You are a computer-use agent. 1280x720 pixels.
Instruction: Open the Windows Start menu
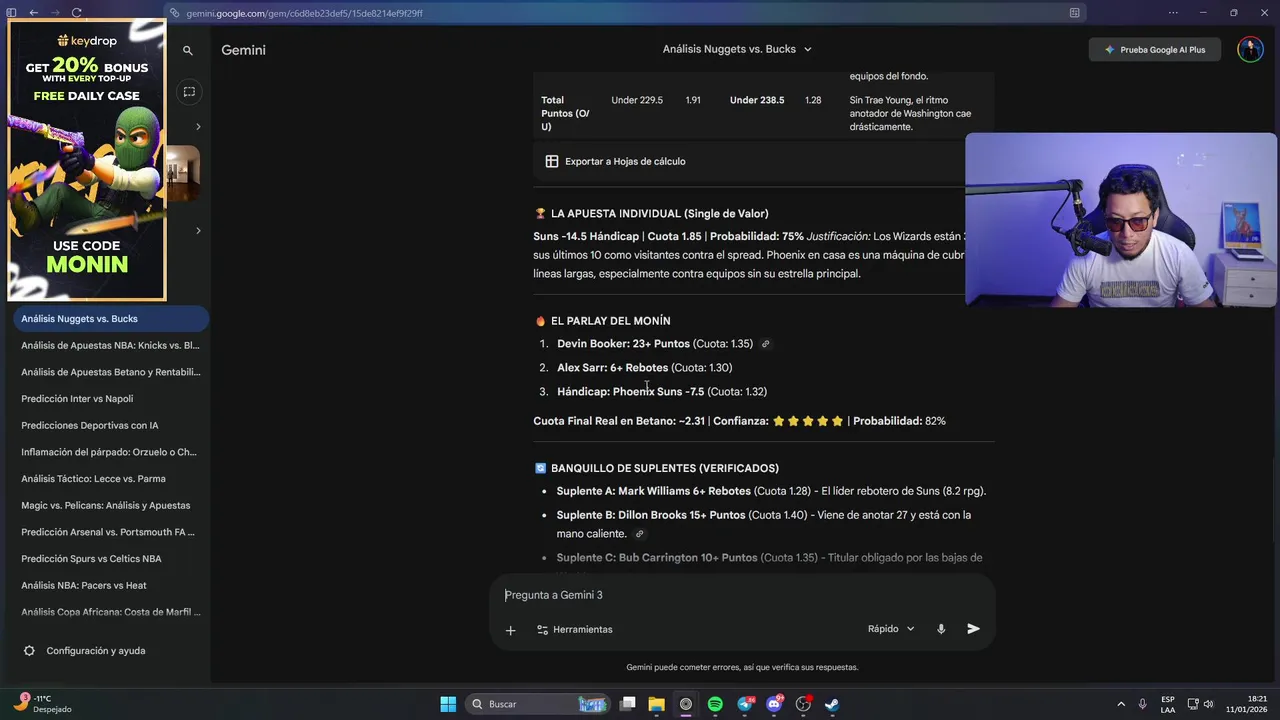point(448,704)
